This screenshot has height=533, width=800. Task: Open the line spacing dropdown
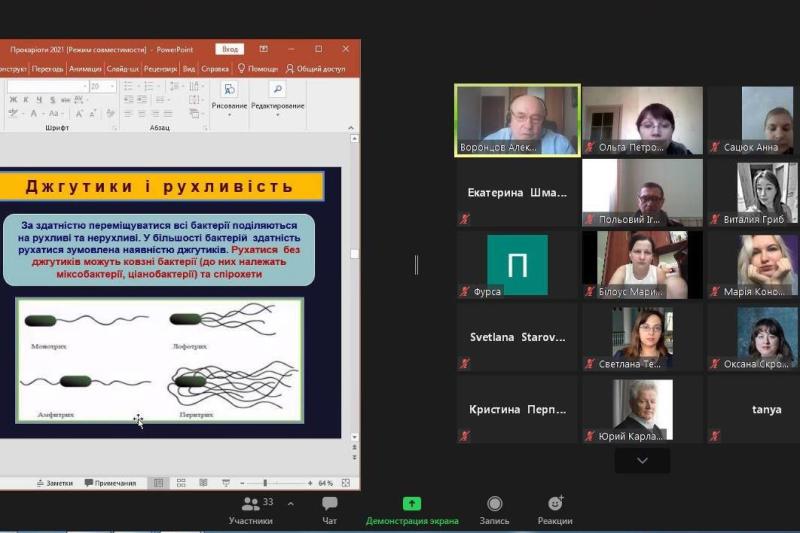pyautogui.click(x=175, y=86)
